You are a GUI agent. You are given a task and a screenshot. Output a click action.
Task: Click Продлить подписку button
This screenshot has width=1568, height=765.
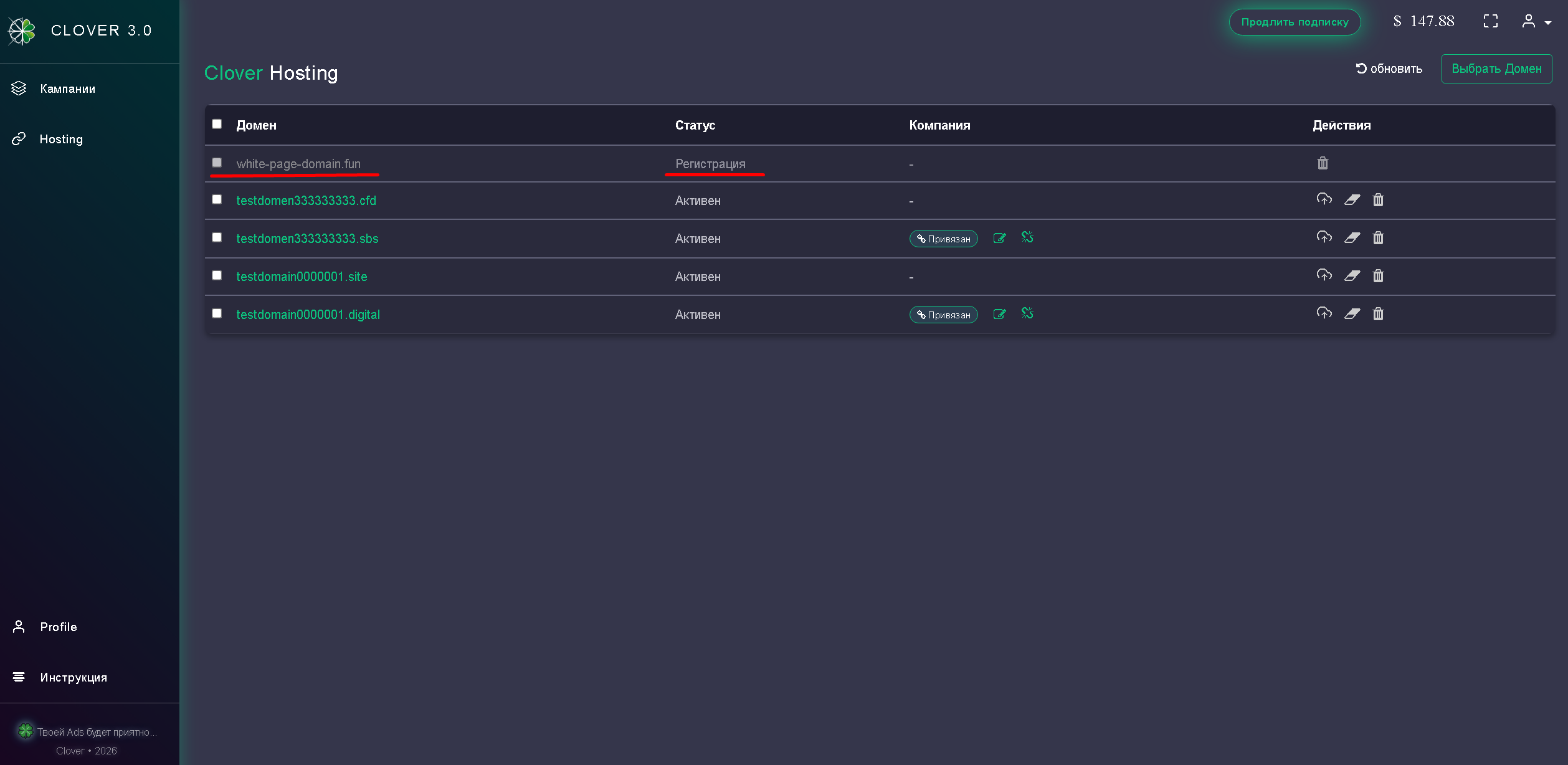tap(1295, 22)
